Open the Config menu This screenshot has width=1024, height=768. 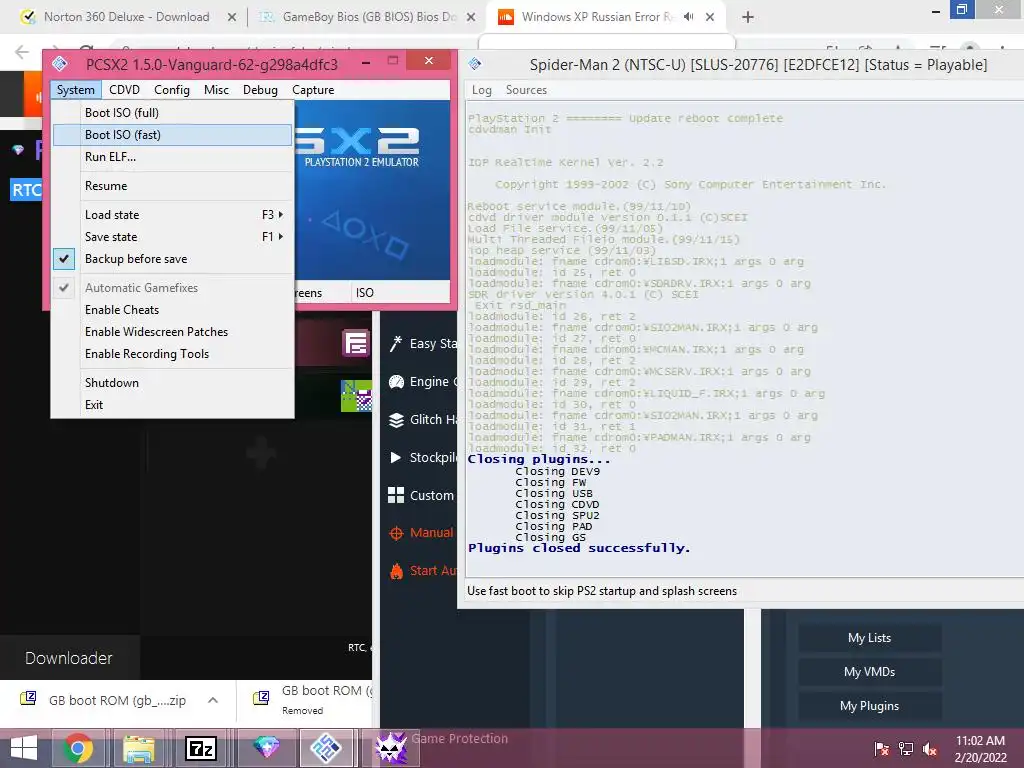click(x=172, y=89)
